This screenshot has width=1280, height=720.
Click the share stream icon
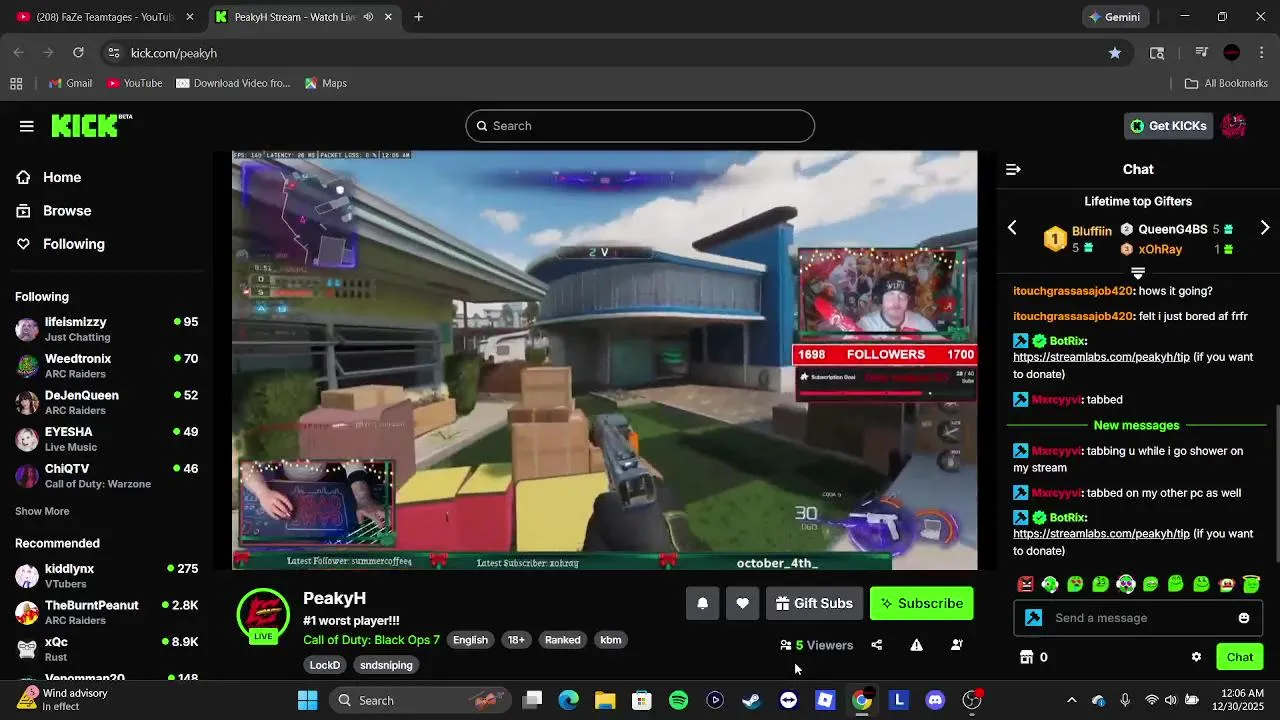877,645
